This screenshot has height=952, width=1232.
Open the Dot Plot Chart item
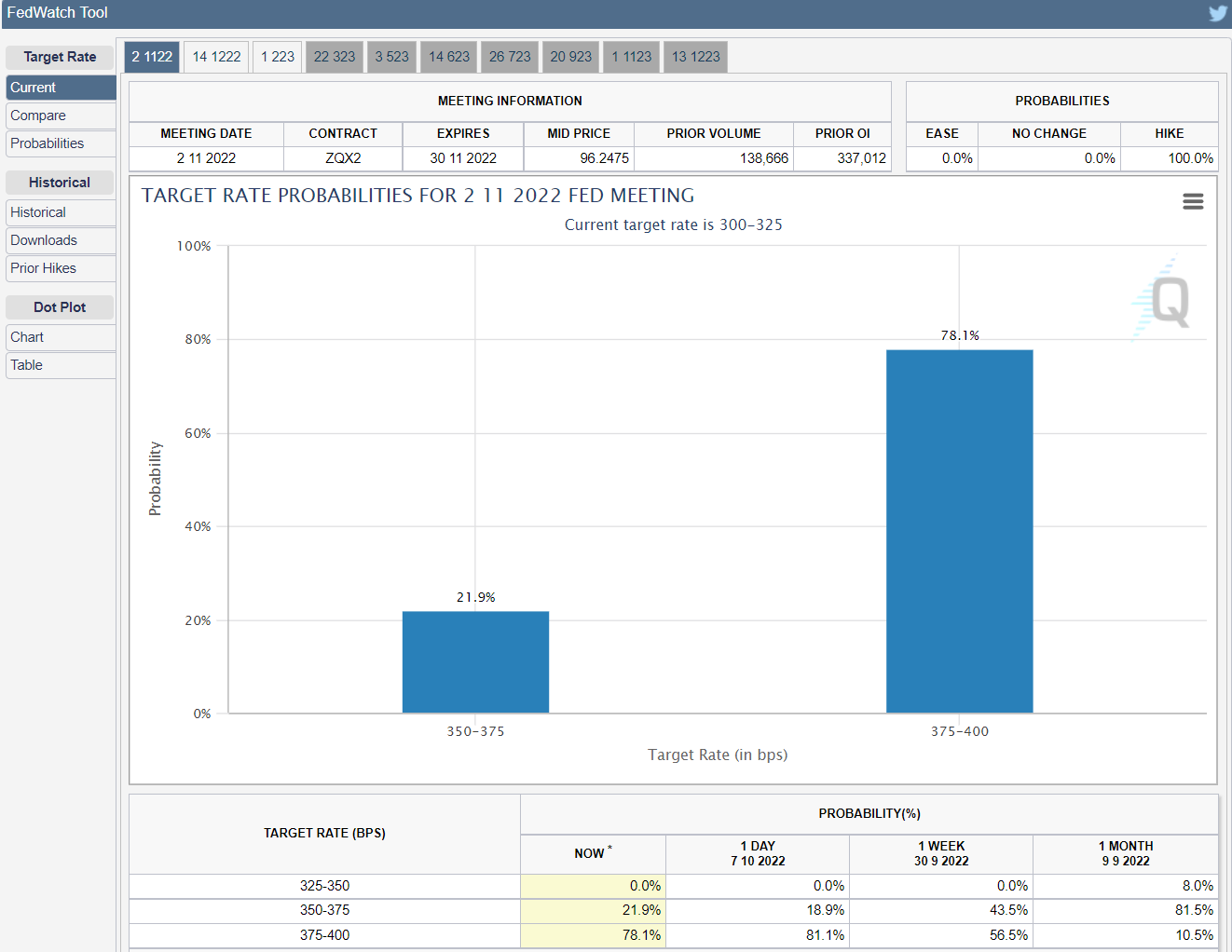coord(61,337)
